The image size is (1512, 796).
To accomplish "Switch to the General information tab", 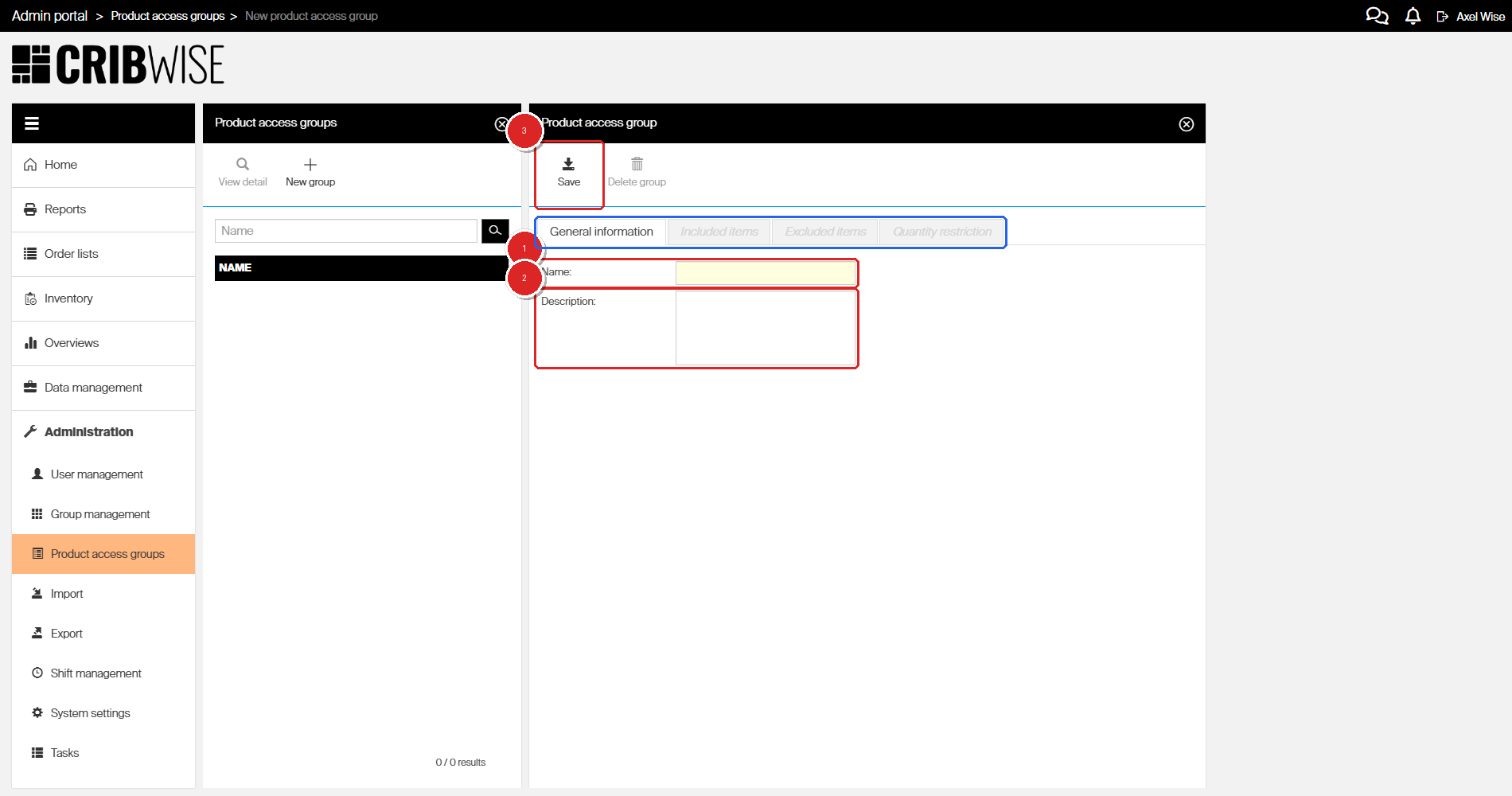I will click(601, 232).
